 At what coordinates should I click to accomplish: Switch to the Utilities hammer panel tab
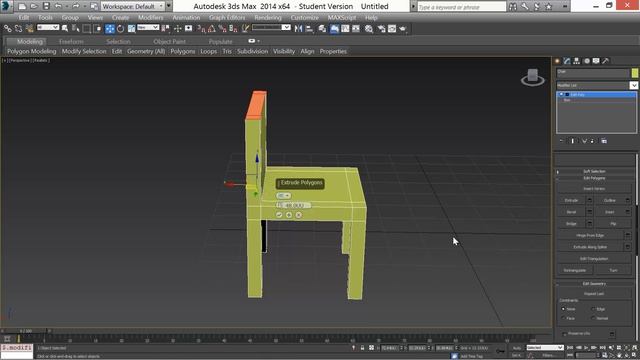point(606,61)
